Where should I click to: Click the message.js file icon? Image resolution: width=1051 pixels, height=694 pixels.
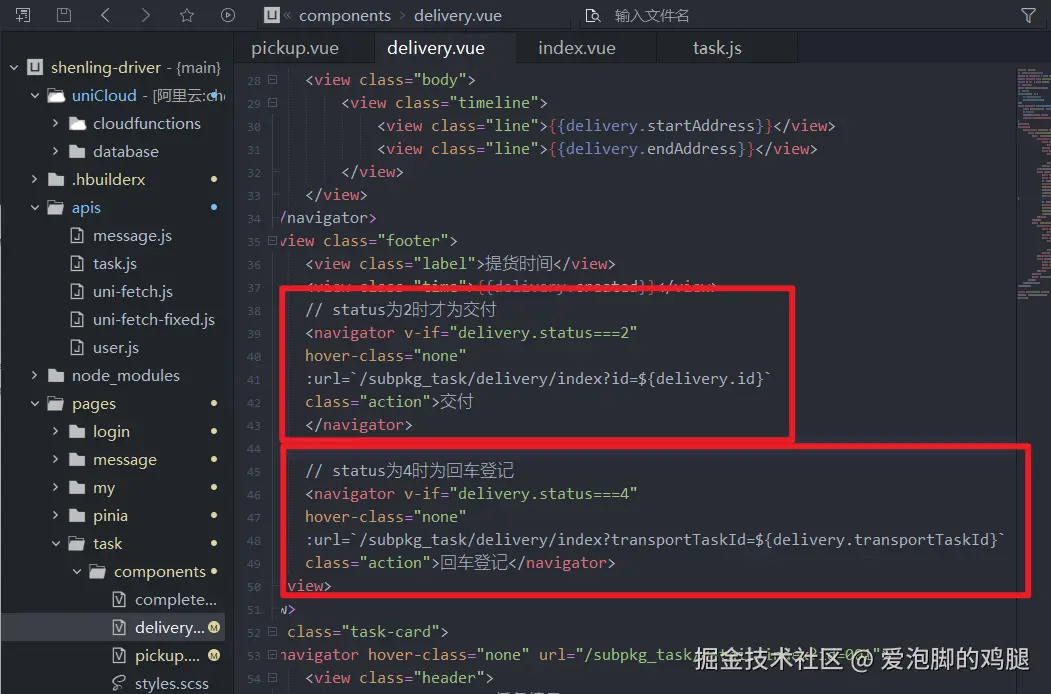[x=77, y=236]
